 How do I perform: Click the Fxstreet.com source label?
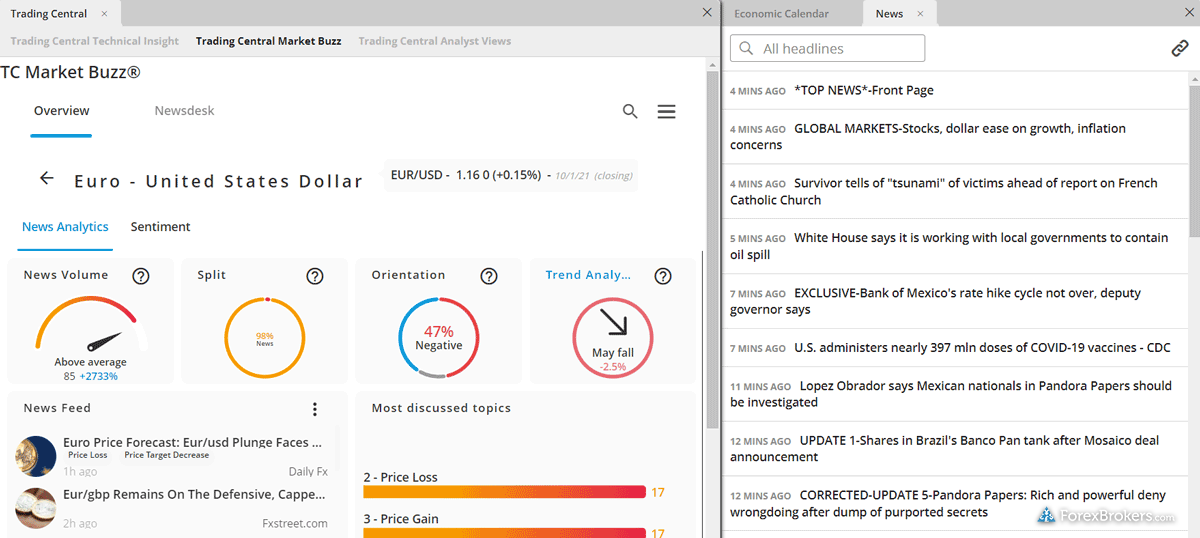click(x=295, y=523)
